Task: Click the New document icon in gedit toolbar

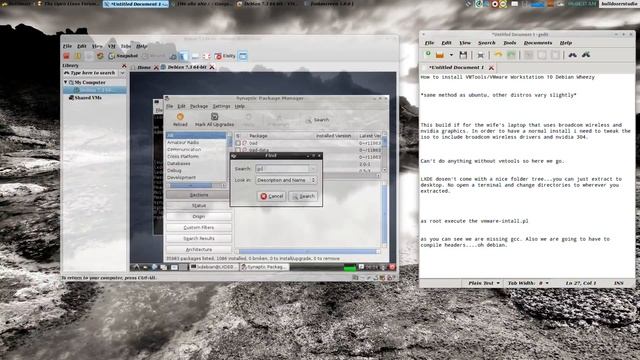Action: tap(428, 54)
